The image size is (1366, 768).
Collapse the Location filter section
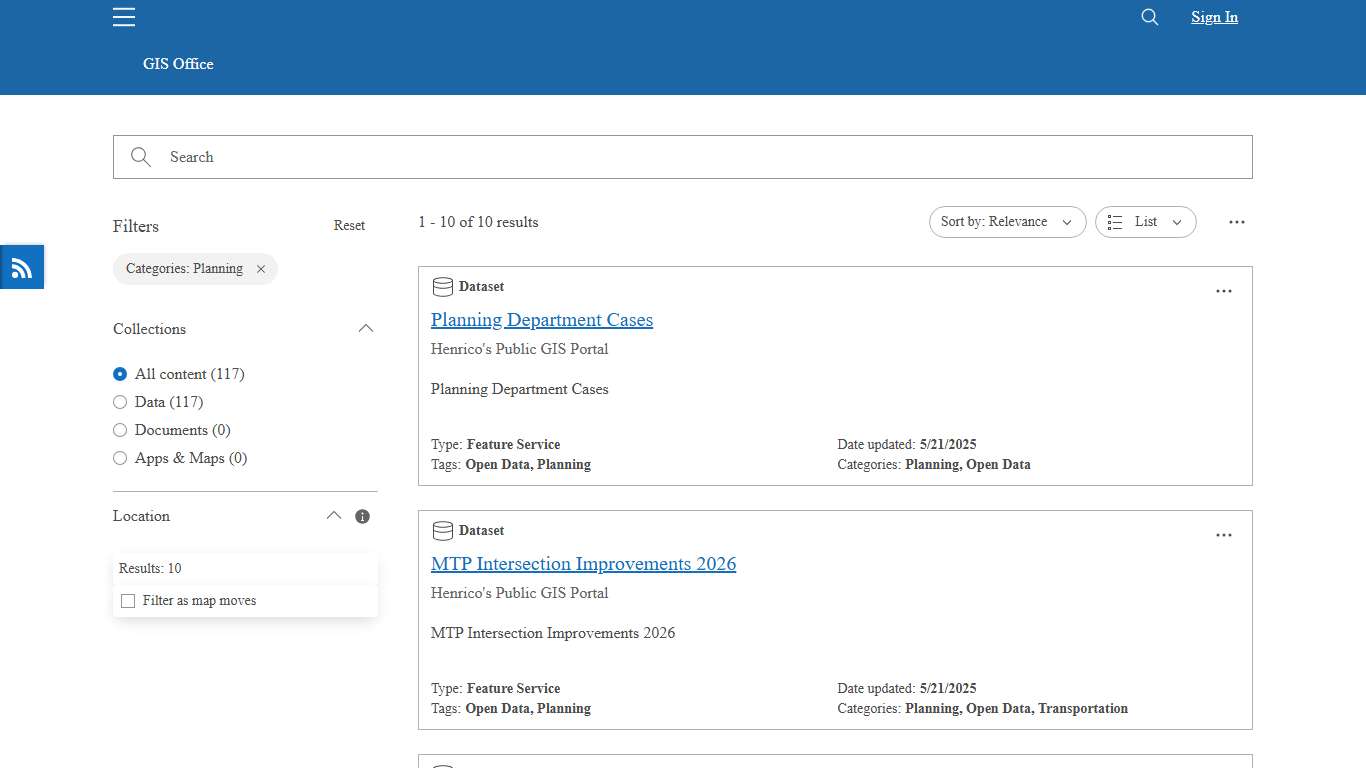334,516
